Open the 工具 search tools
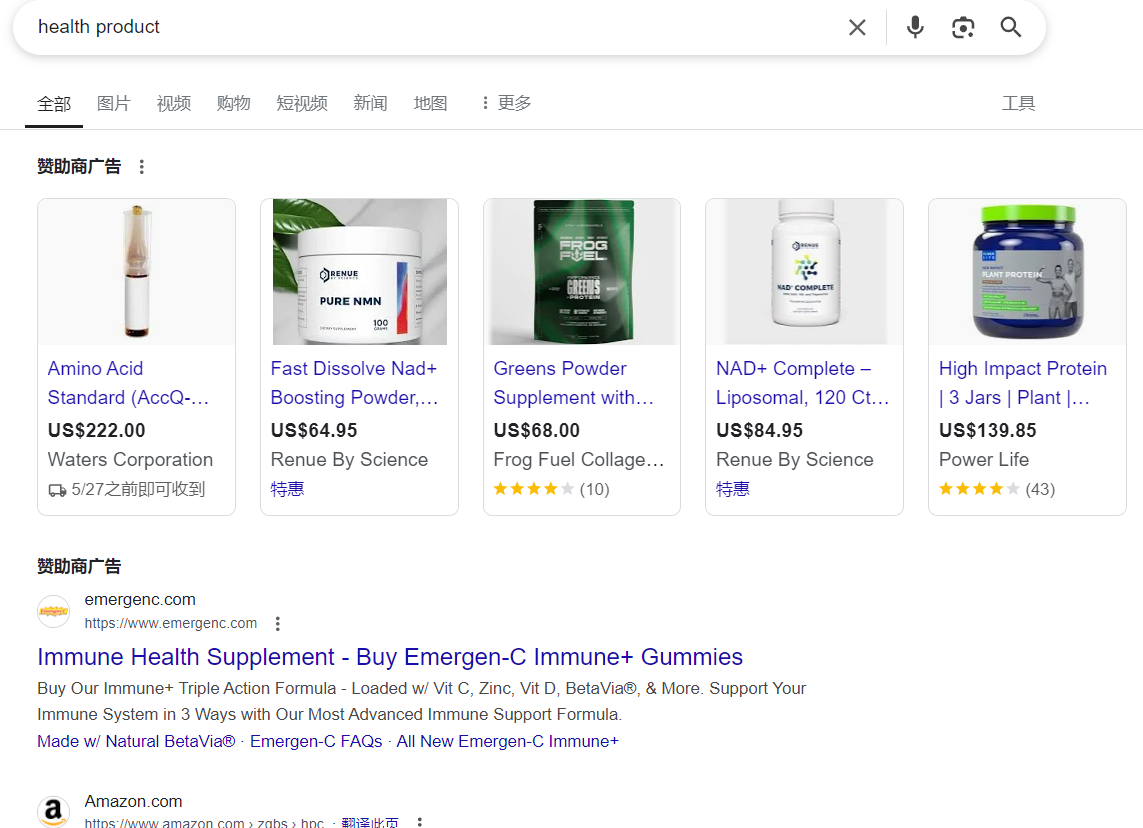1143x828 pixels. tap(1018, 104)
